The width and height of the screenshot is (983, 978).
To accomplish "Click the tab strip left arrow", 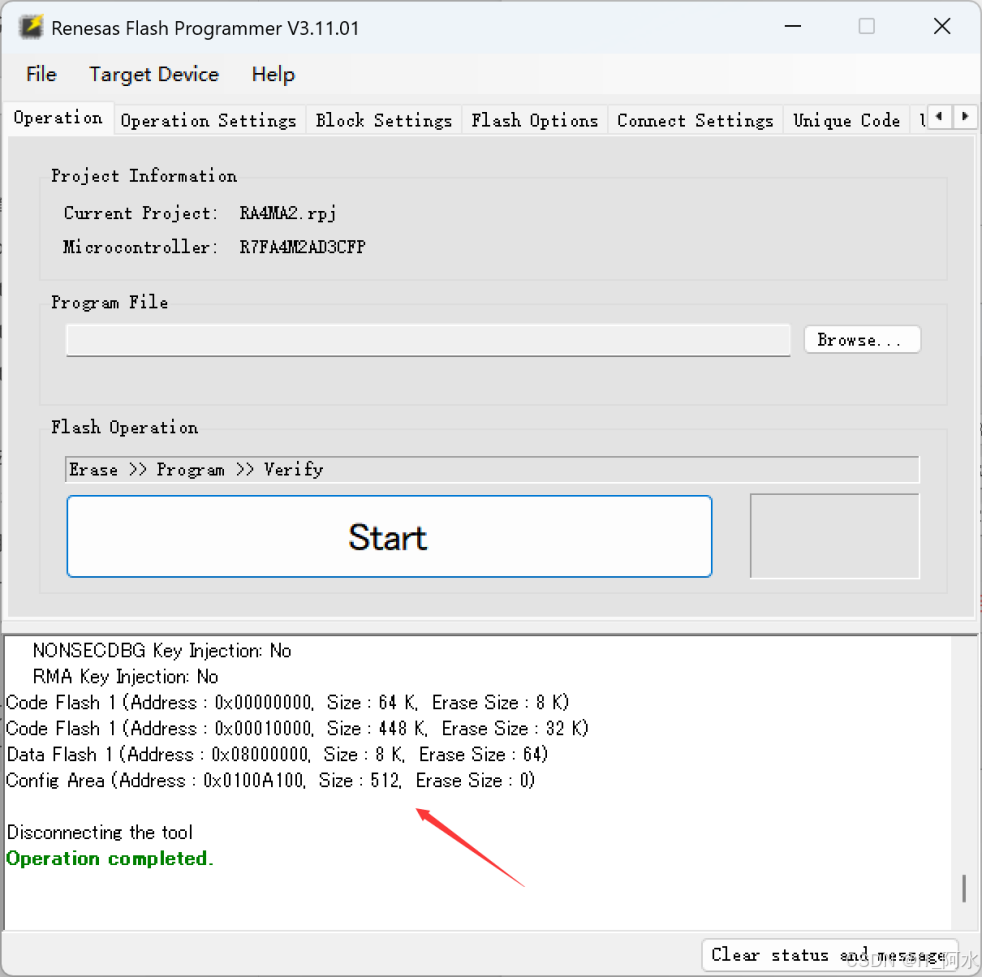I will [x=938, y=116].
